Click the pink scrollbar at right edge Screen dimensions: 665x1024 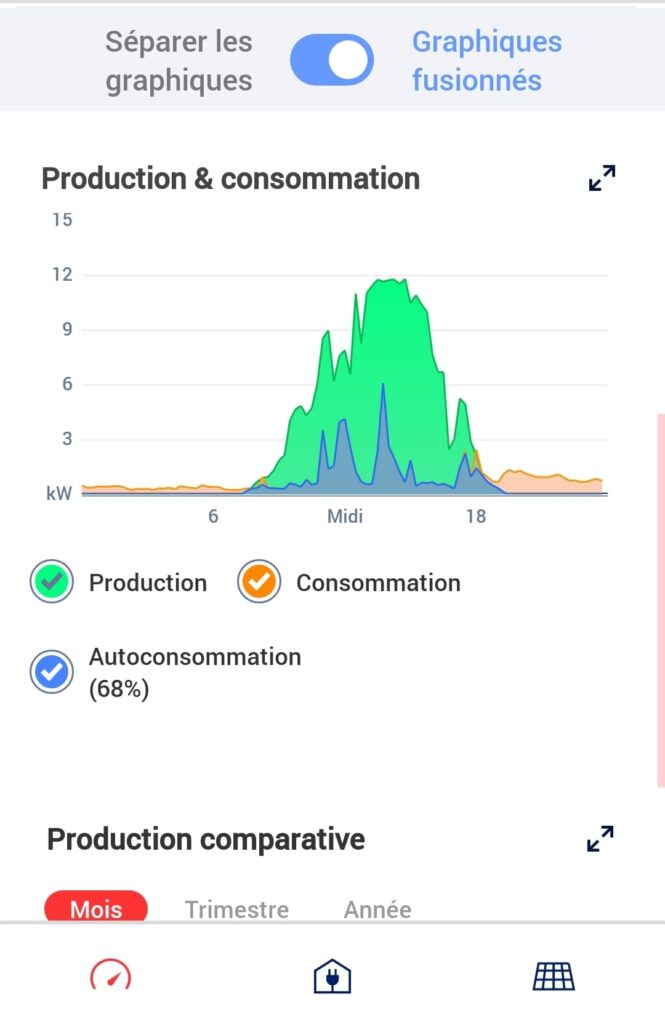661,600
